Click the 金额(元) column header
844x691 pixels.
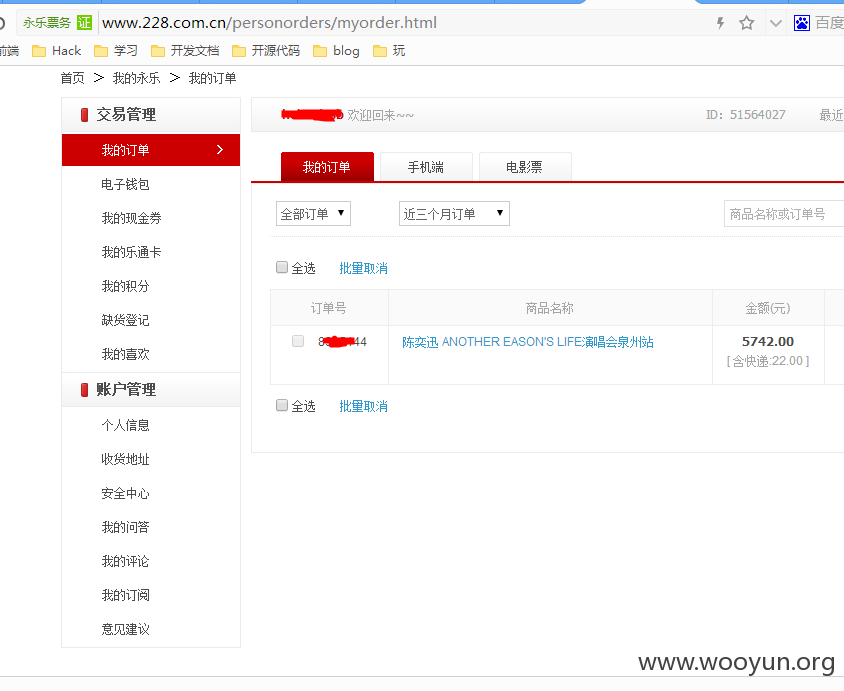pos(768,308)
